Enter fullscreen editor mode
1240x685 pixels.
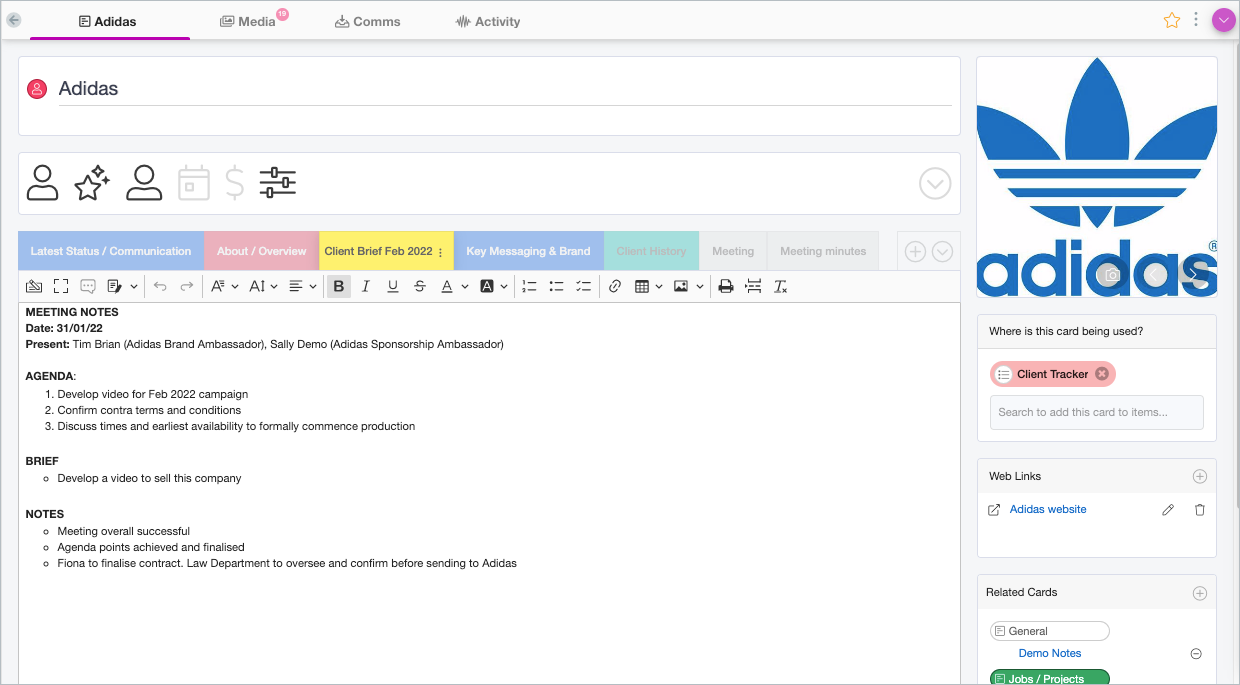click(61, 287)
